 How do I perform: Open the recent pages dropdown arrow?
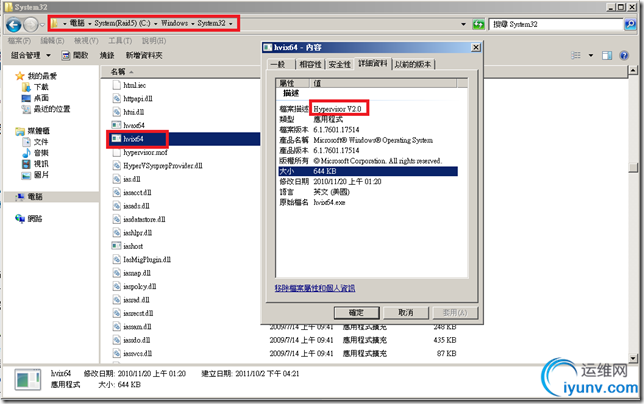coord(42,25)
